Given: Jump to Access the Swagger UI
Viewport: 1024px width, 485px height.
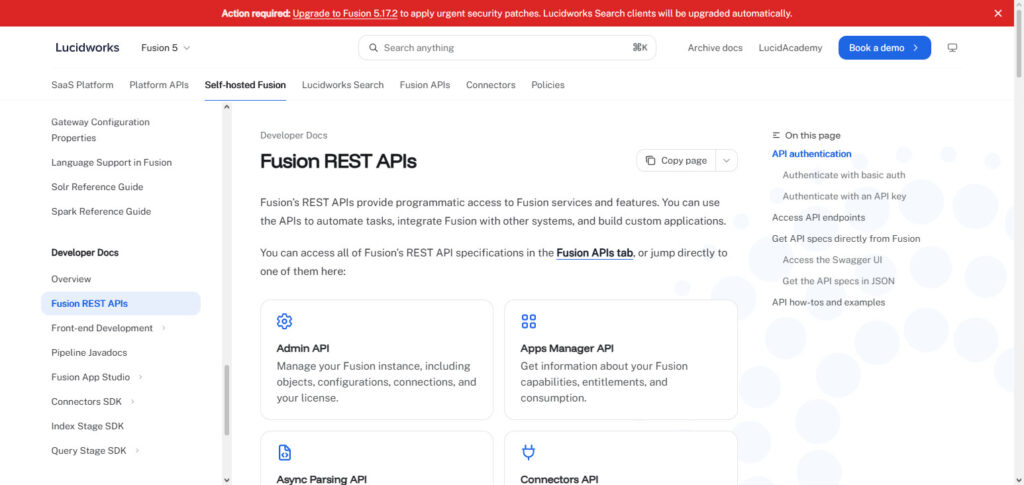Looking at the screenshot, I should tap(832, 260).
